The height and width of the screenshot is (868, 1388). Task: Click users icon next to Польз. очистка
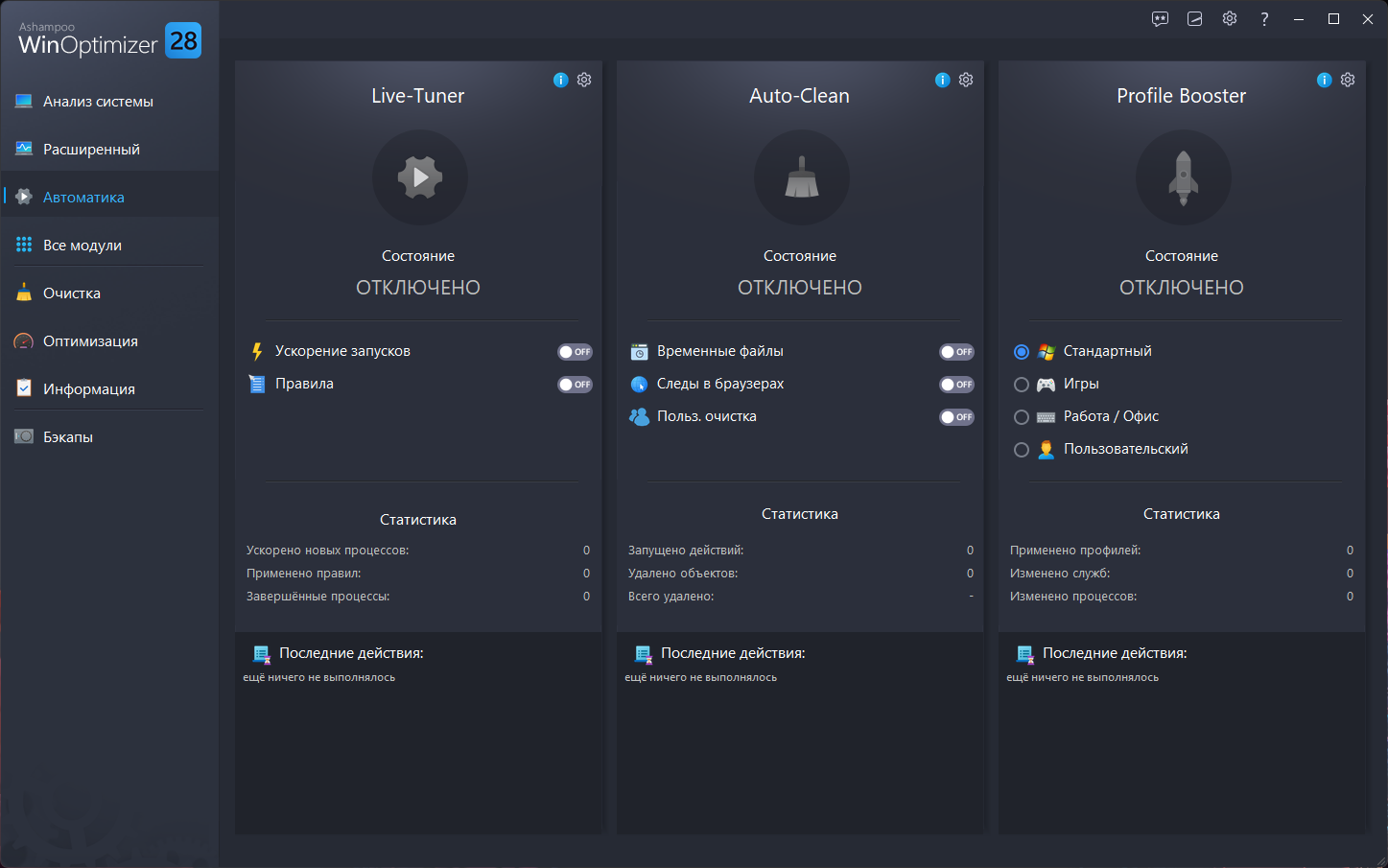coord(640,416)
